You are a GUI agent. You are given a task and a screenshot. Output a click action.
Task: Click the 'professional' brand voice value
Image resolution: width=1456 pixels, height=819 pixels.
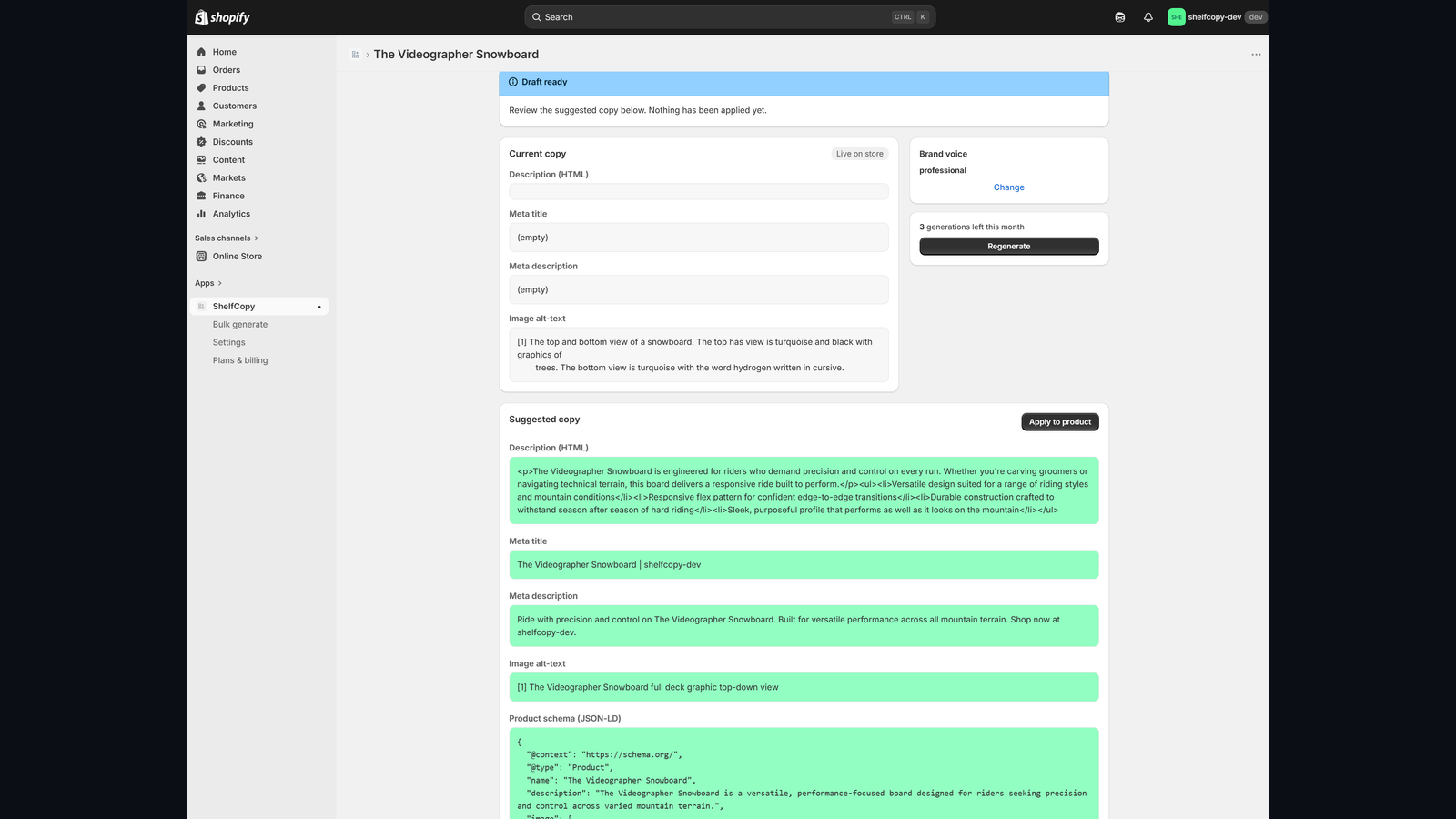pos(943,171)
